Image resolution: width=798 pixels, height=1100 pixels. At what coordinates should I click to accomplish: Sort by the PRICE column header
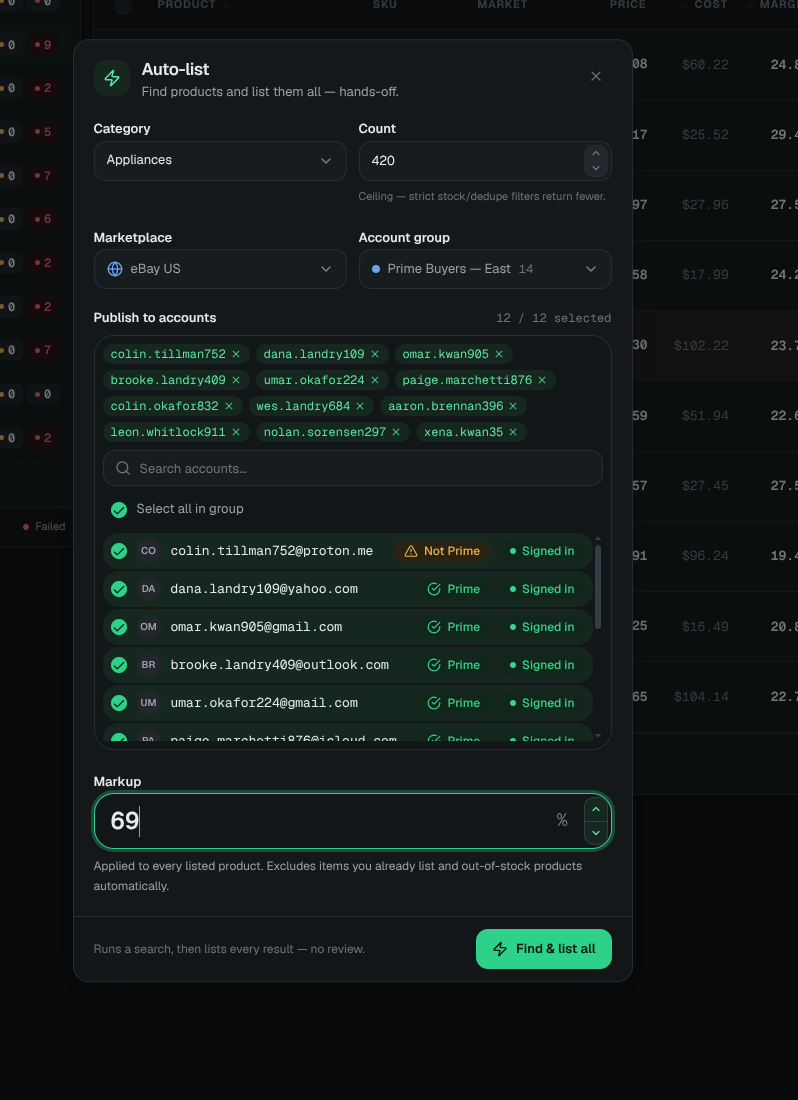tap(621, 5)
